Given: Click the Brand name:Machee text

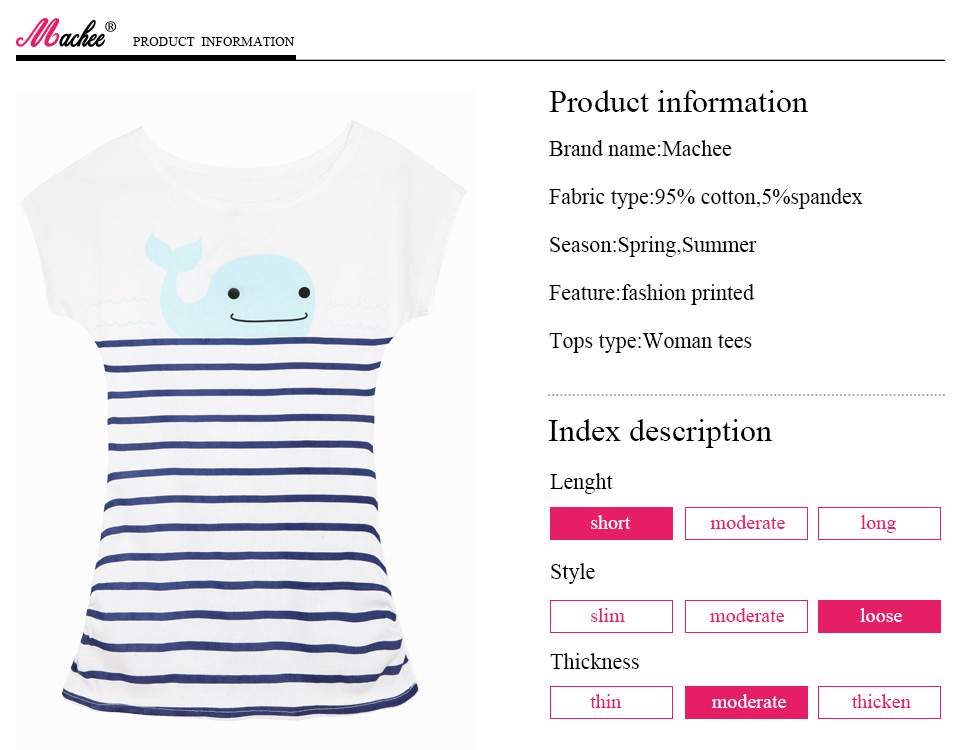Looking at the screenshot, I should point(640,149).
